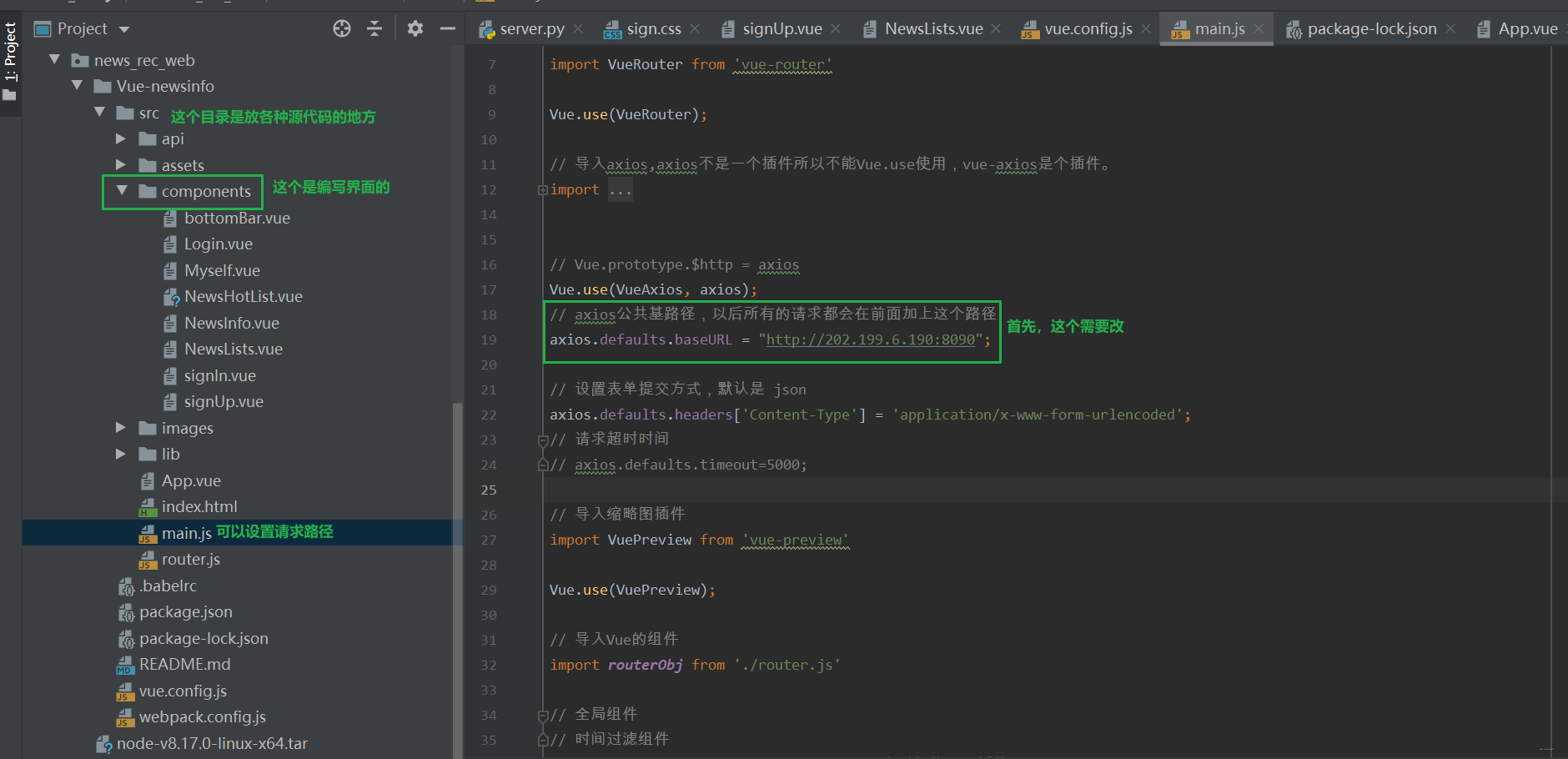This screenshot has height=759, width=1568.
Task: Click the folded import ellipsis placeholder
Action: click(621, 190)
